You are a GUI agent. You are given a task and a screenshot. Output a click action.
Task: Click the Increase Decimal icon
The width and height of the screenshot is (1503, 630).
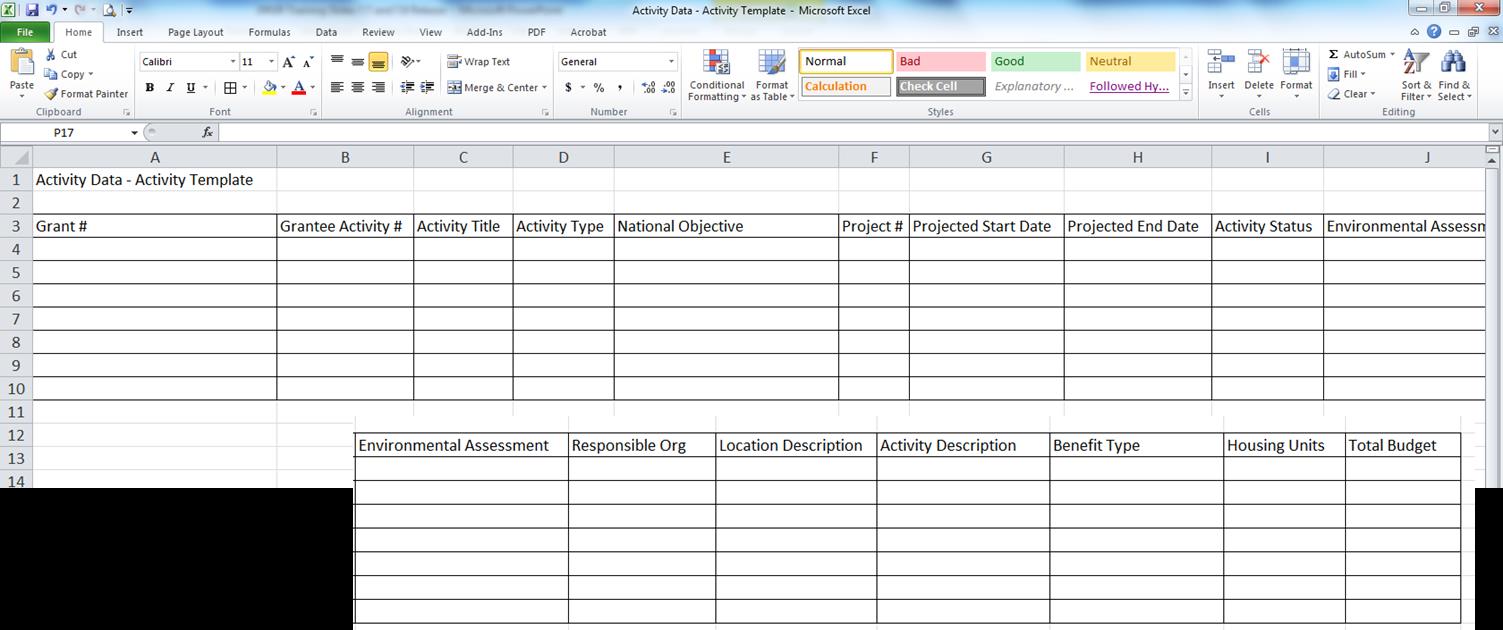646,87
